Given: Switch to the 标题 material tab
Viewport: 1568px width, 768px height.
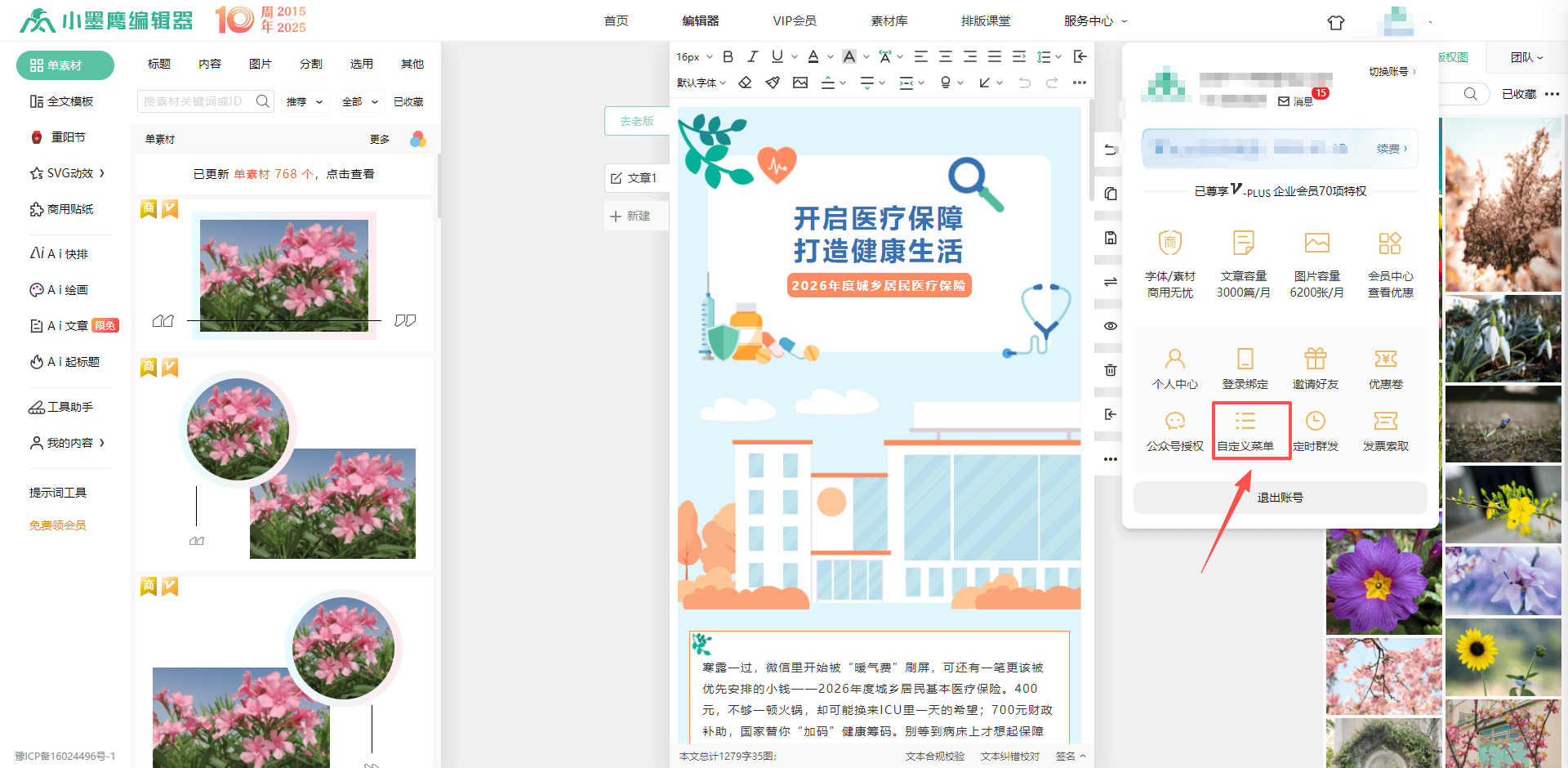Looking at the screenshot, I should point(158,64).
